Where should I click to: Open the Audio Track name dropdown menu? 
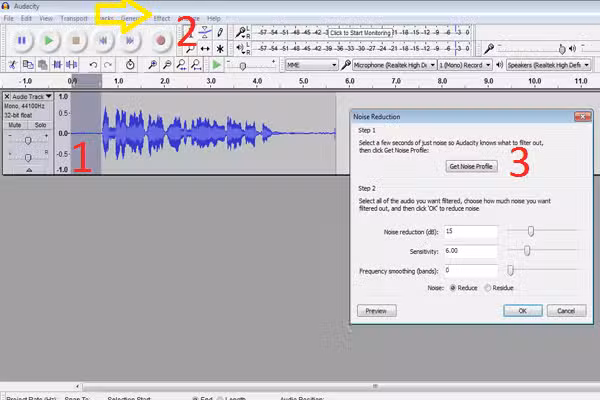28,96
